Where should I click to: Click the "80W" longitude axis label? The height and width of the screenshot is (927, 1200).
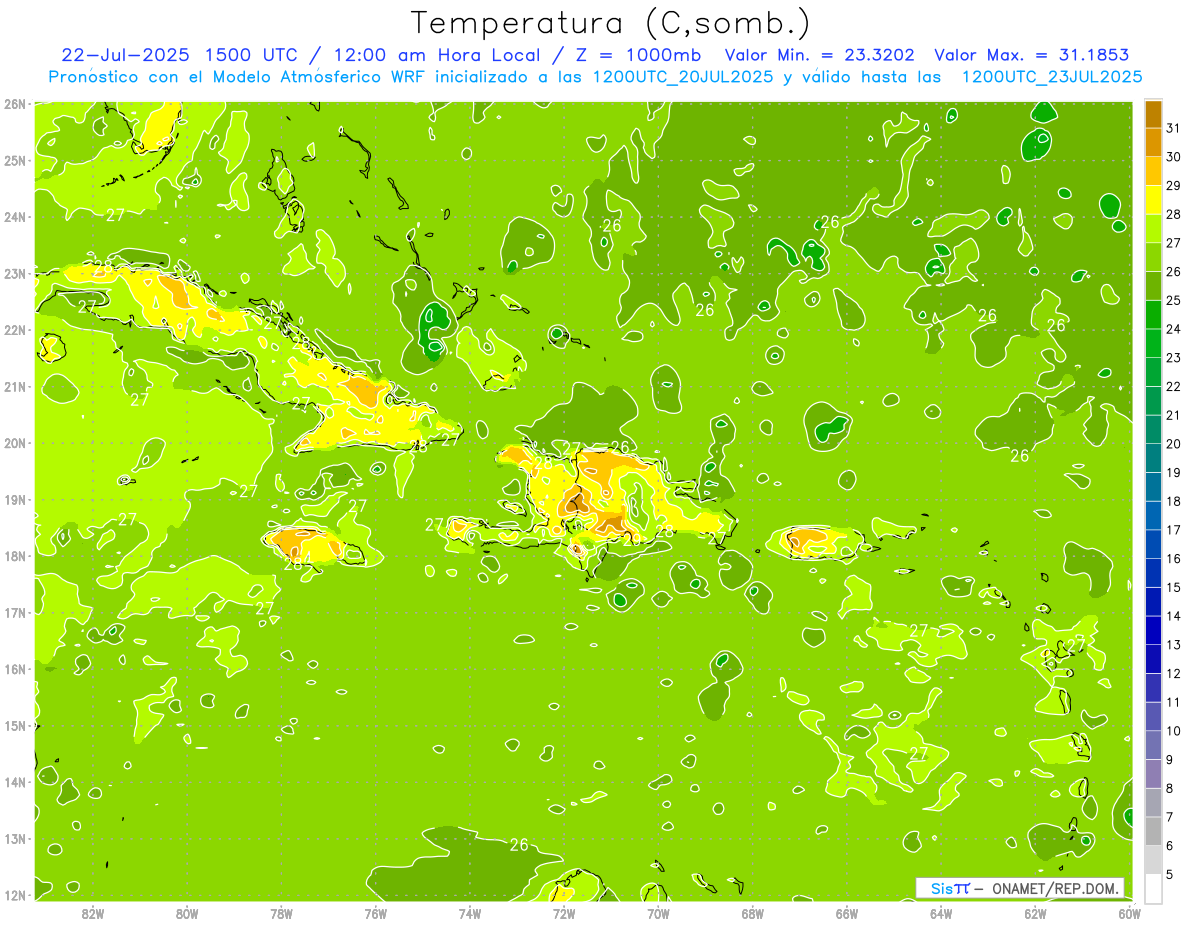pos(187,913)
